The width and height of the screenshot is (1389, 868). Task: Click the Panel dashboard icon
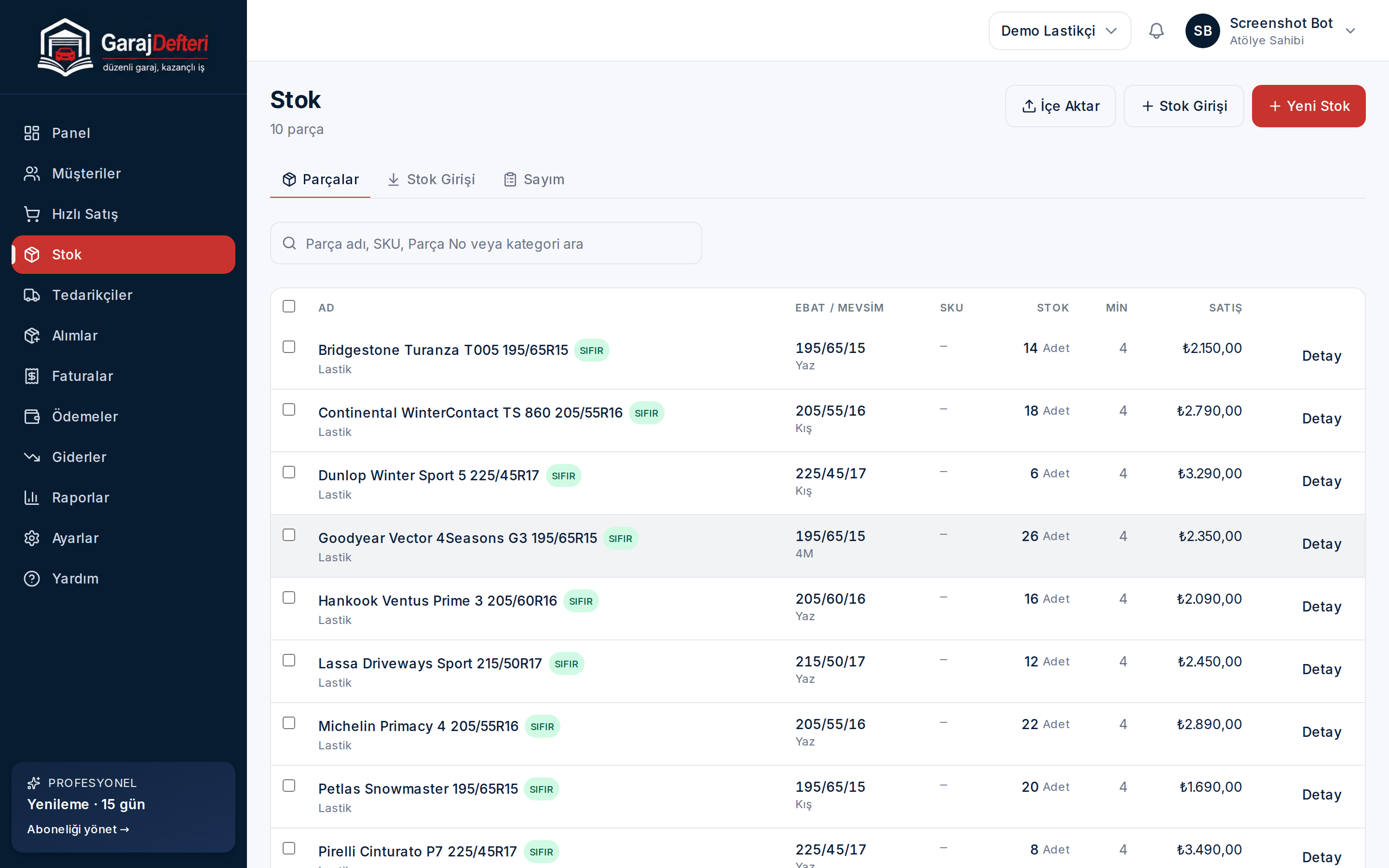coord(31,133)
